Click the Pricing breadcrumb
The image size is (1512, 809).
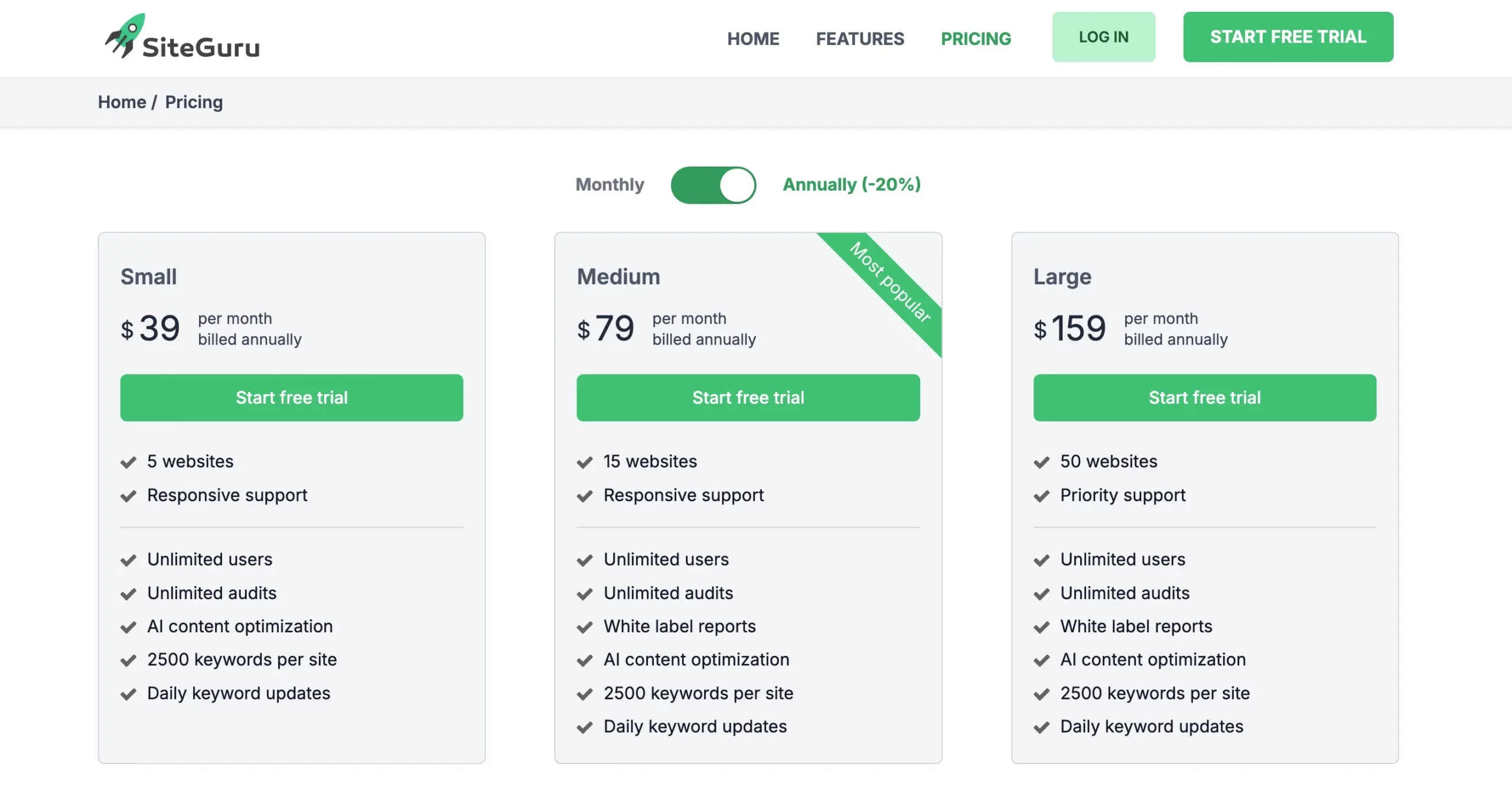(x=194, y=102)
